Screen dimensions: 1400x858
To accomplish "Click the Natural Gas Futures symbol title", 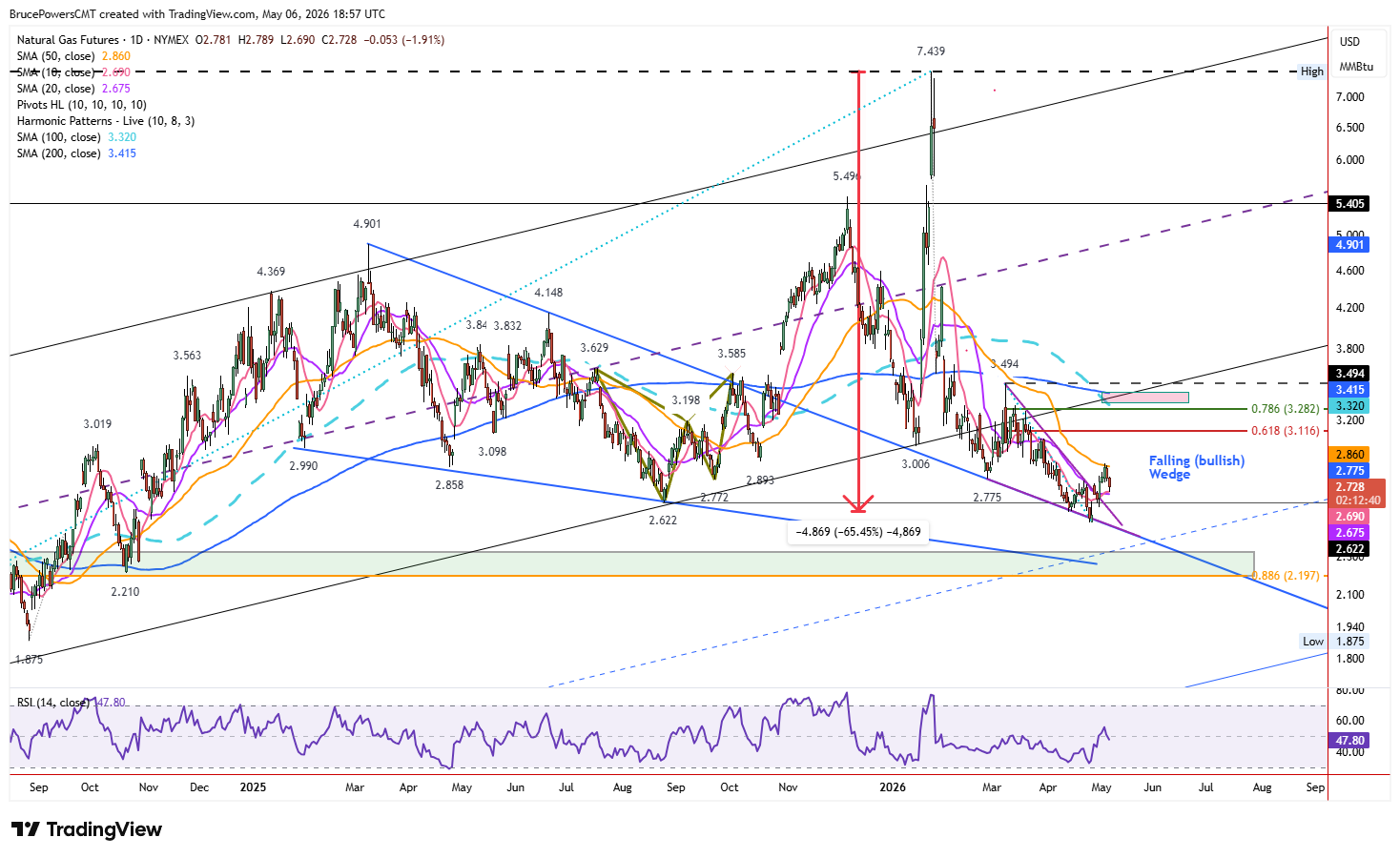I will [68, 40].
